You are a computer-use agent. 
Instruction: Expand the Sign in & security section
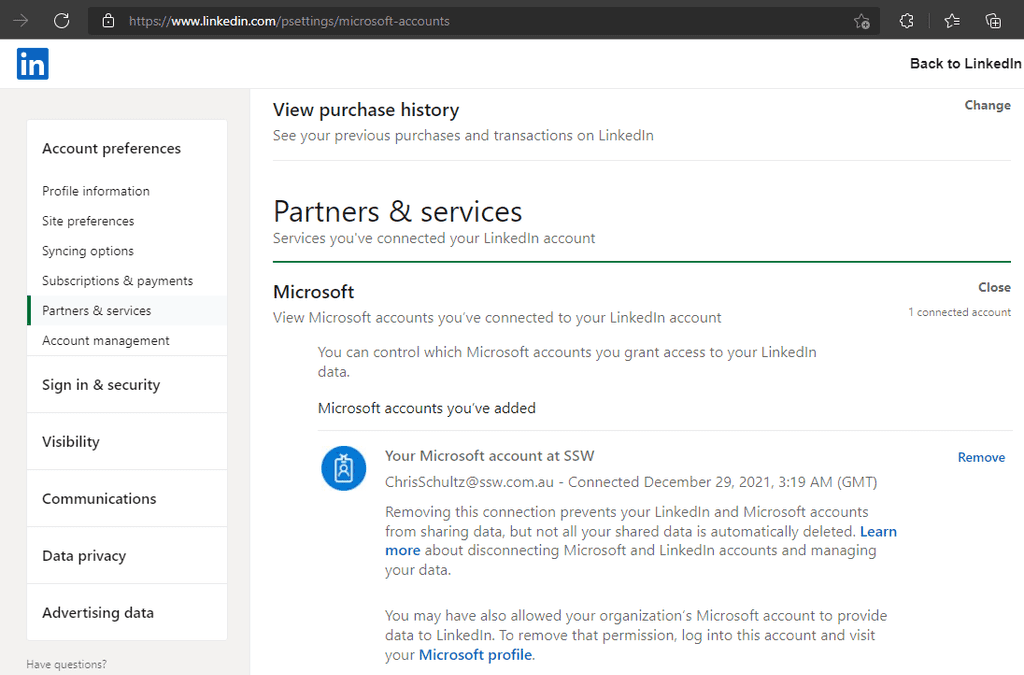[x=101, y=385]
